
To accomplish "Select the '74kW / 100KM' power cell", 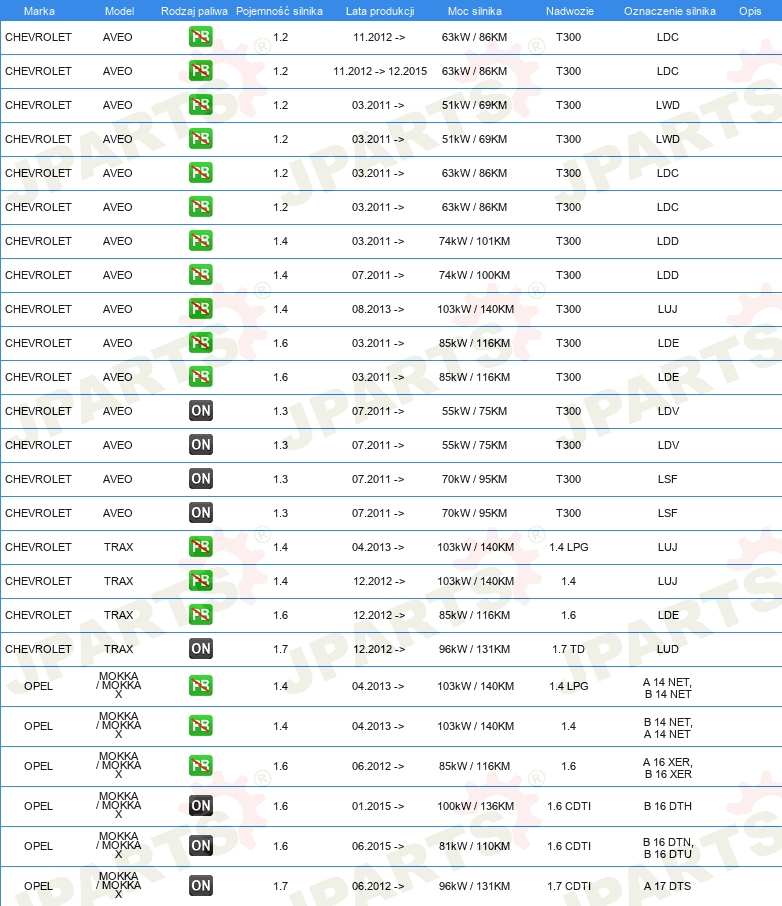I will pyautogui.click(x=475, y=275).
